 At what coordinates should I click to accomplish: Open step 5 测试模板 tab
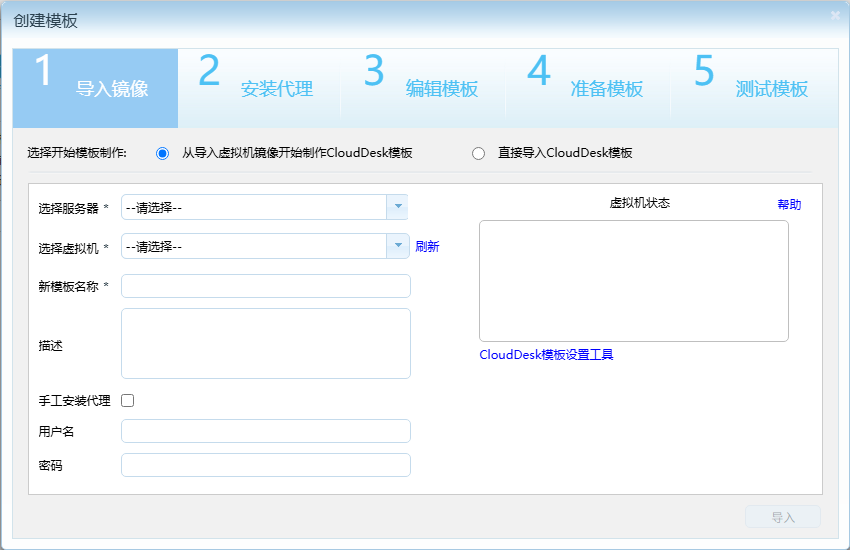[755, 88]
